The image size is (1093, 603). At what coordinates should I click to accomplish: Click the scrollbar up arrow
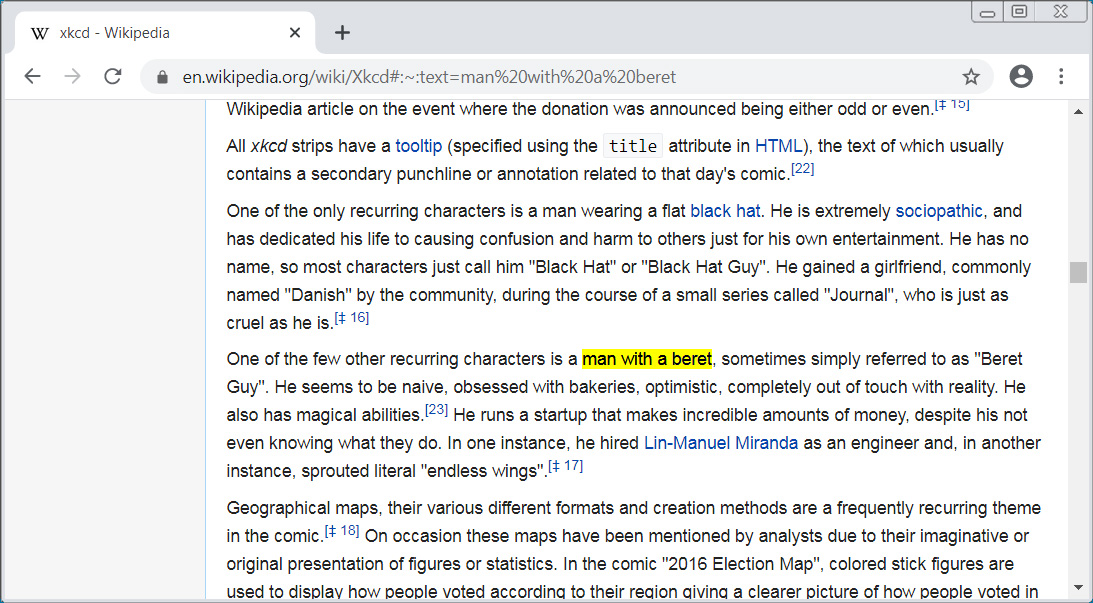point(1078,112)
